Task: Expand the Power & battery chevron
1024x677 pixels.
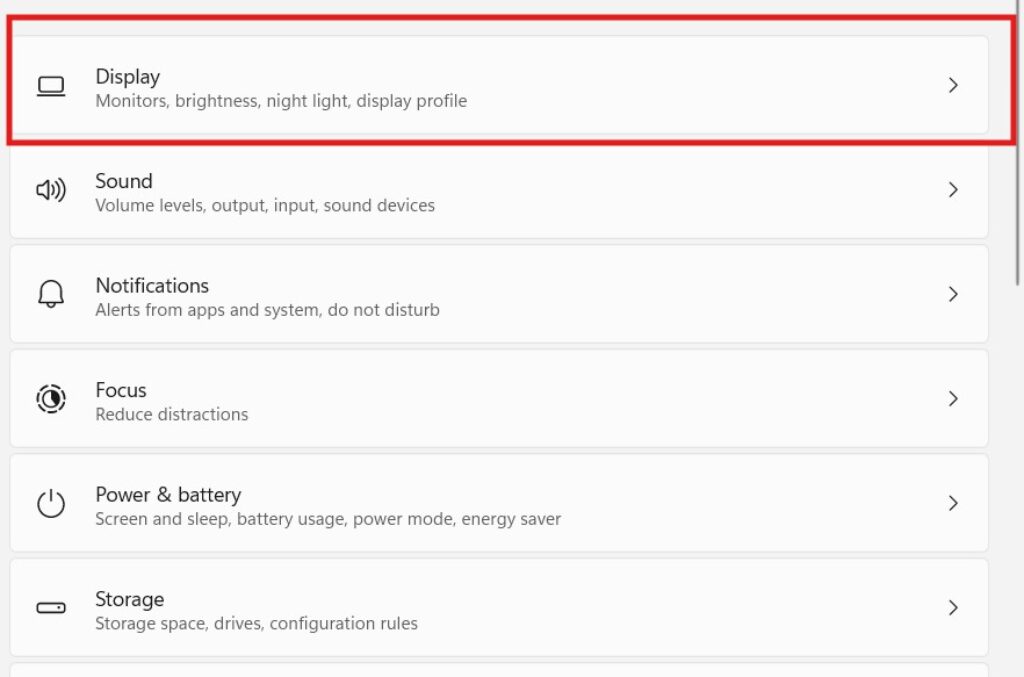Action: pos(953,503)
